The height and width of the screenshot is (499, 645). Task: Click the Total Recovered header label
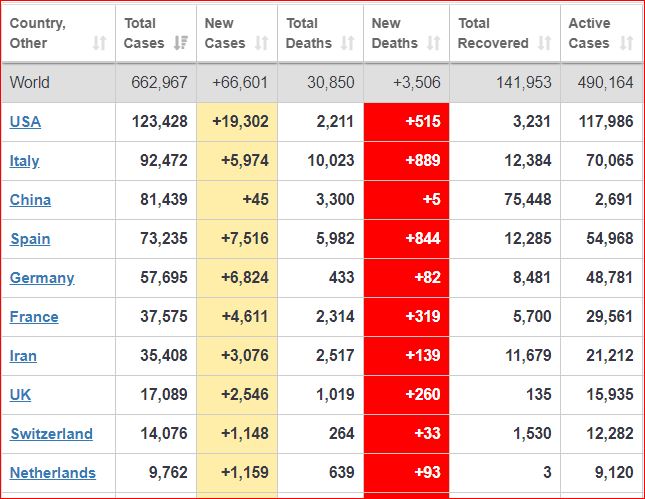pos(493,33)
